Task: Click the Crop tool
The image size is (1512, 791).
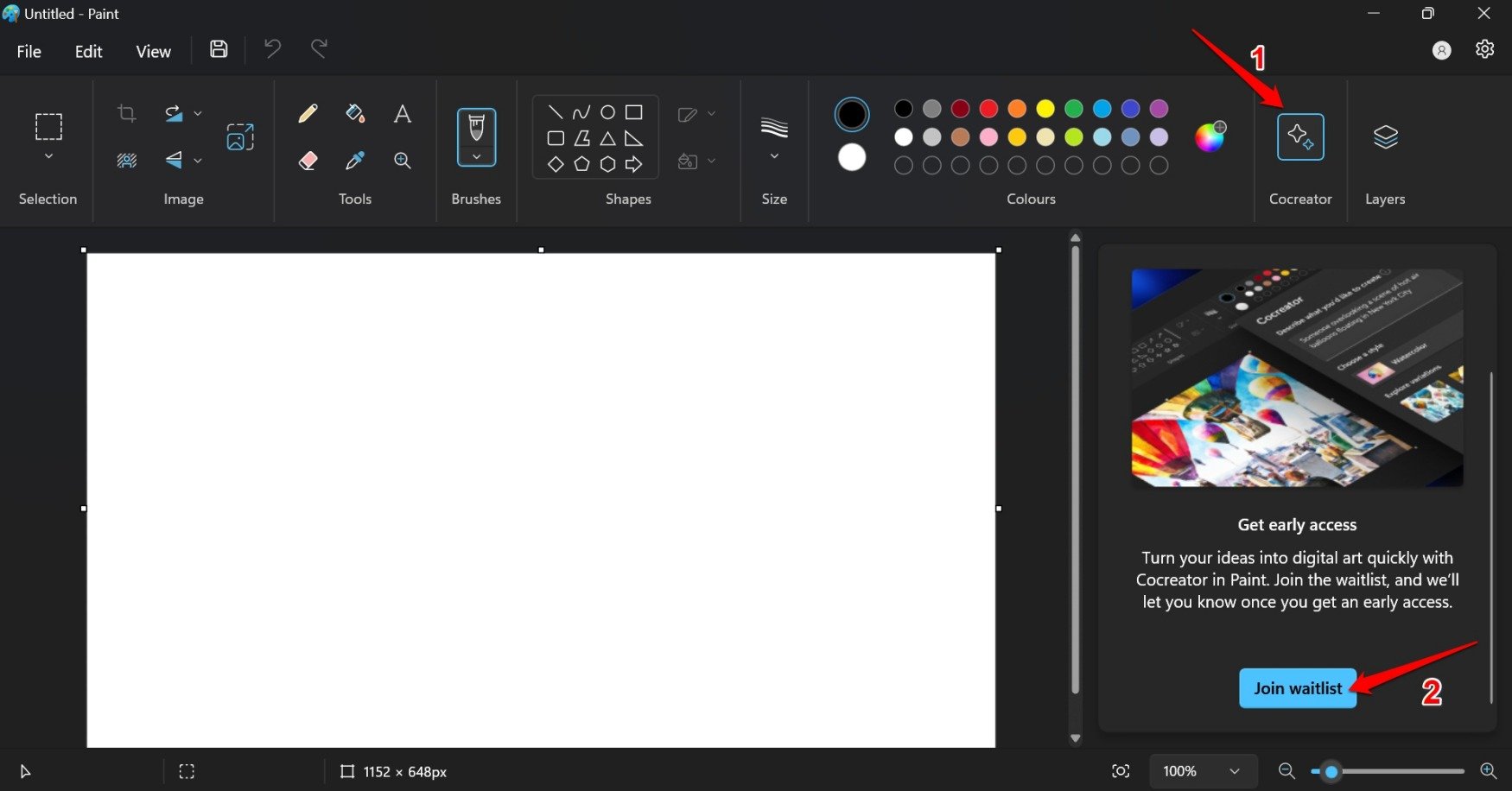Action: pos(126,113)
